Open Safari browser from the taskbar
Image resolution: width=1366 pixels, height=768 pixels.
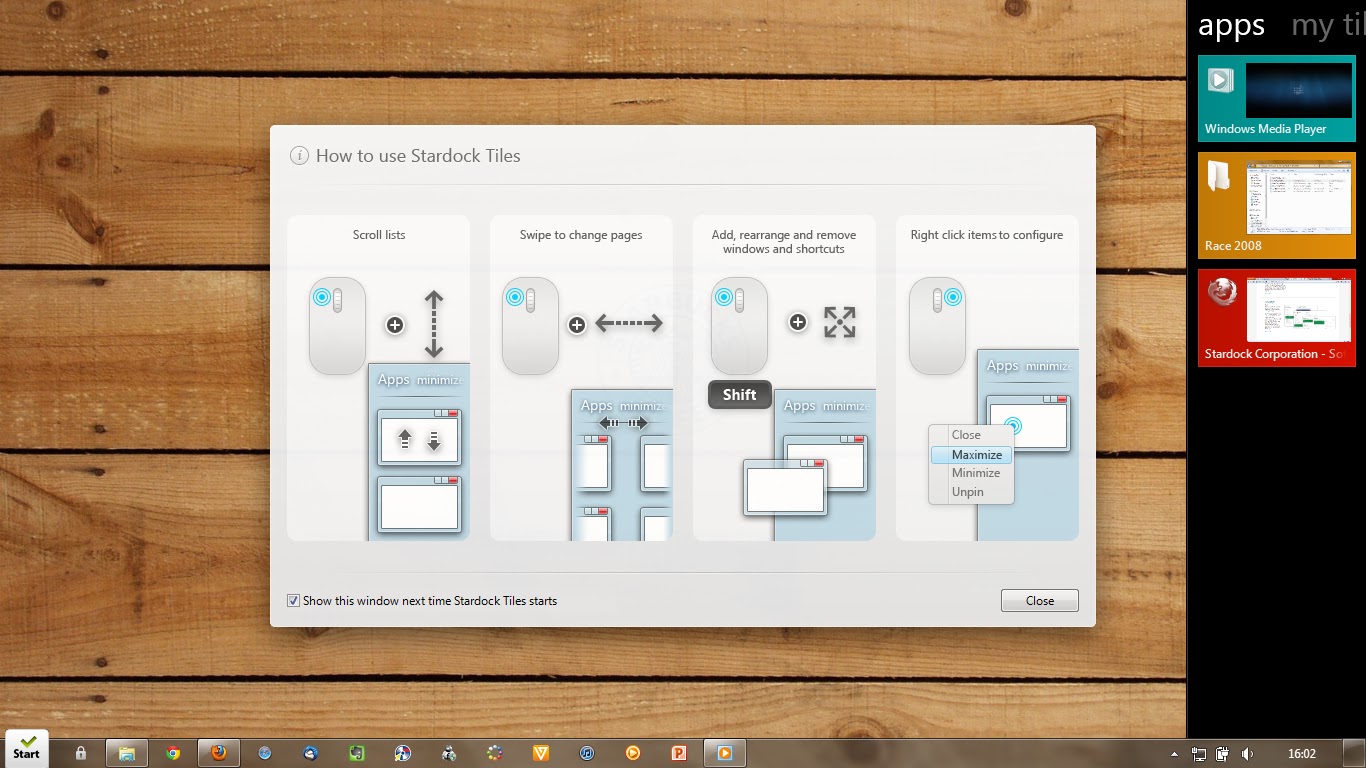coord(264,752)
